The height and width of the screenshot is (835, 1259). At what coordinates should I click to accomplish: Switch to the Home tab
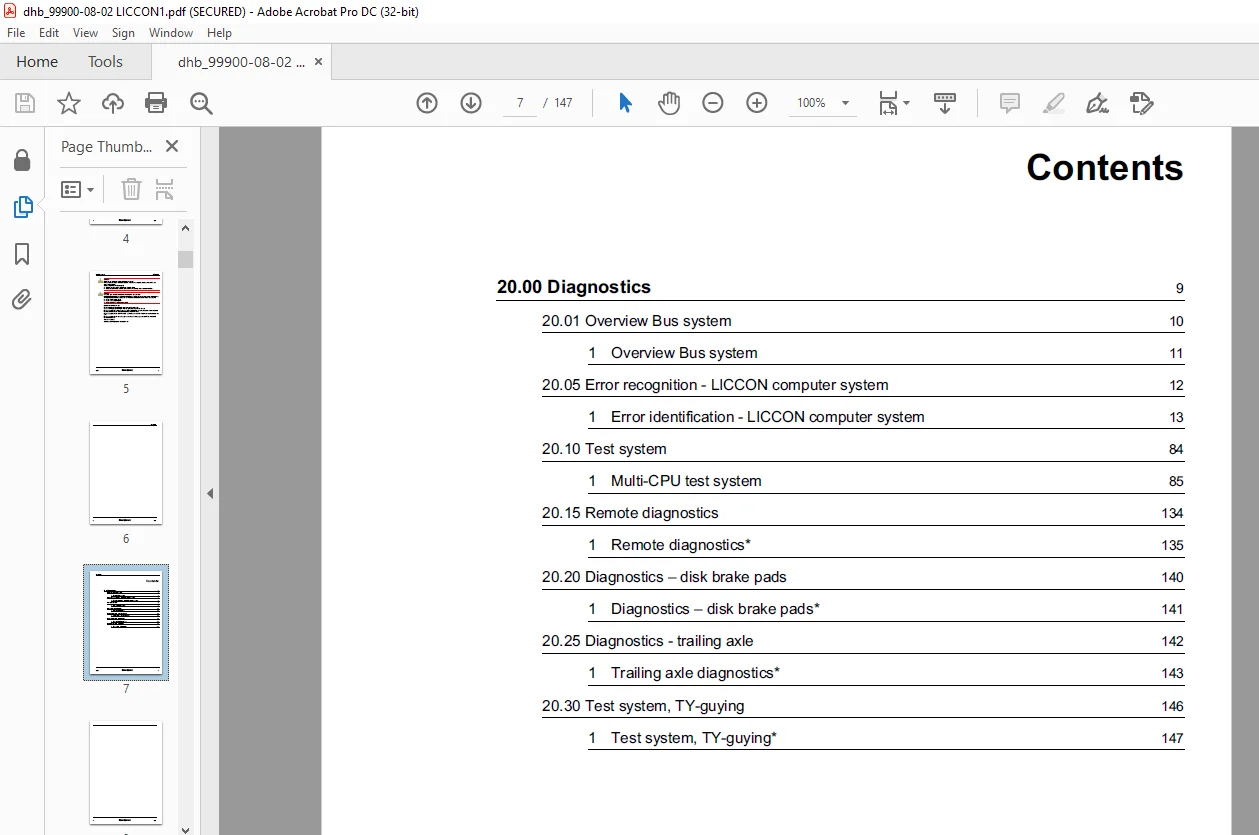click(37, 61)
